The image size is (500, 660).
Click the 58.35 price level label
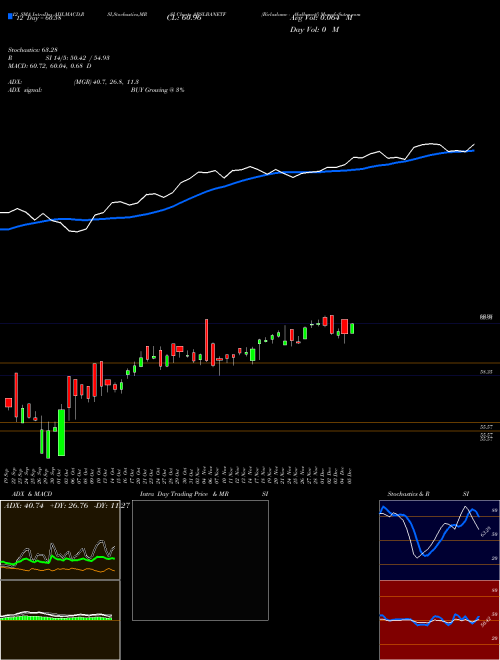pos(486,372)
